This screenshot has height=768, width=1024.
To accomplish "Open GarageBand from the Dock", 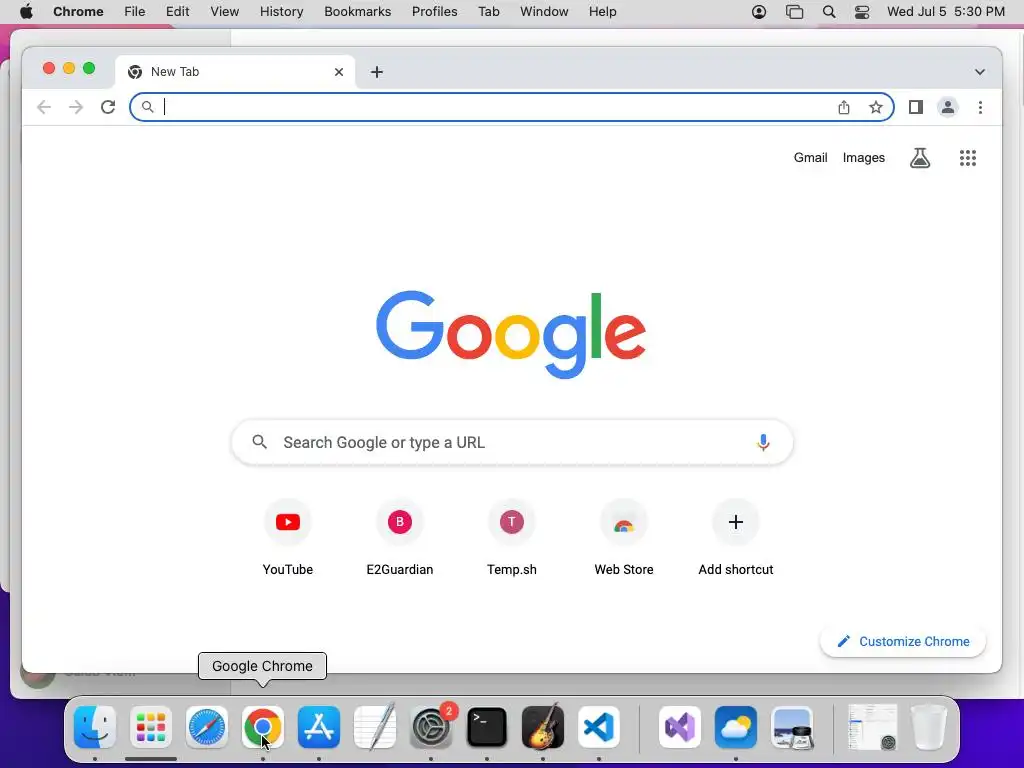I will tap(543, 727).
